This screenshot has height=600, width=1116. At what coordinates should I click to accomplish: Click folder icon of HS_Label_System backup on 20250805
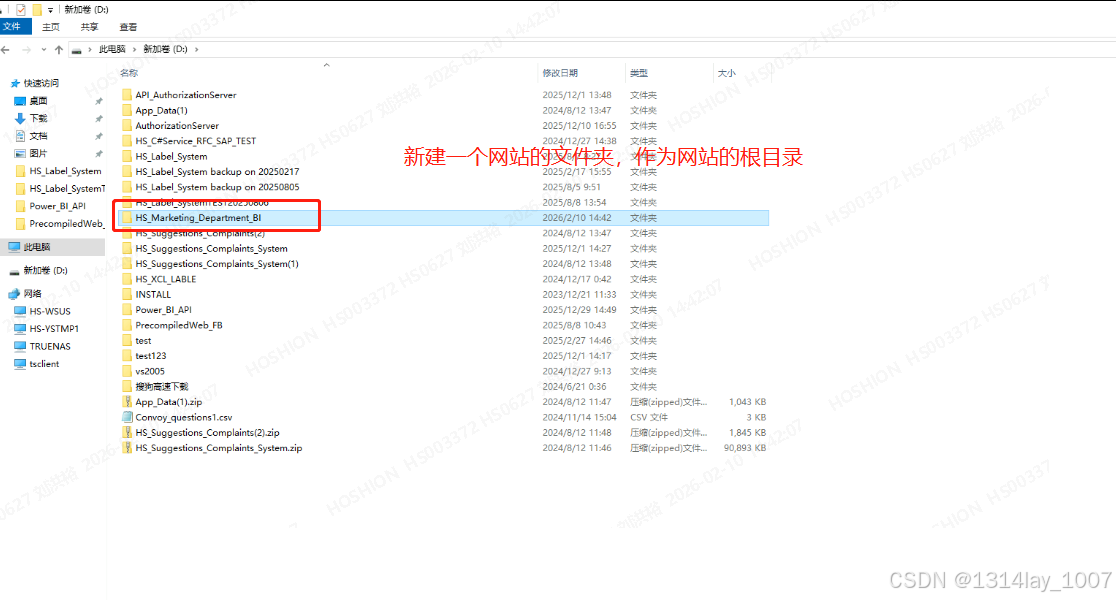pos(127,187)
